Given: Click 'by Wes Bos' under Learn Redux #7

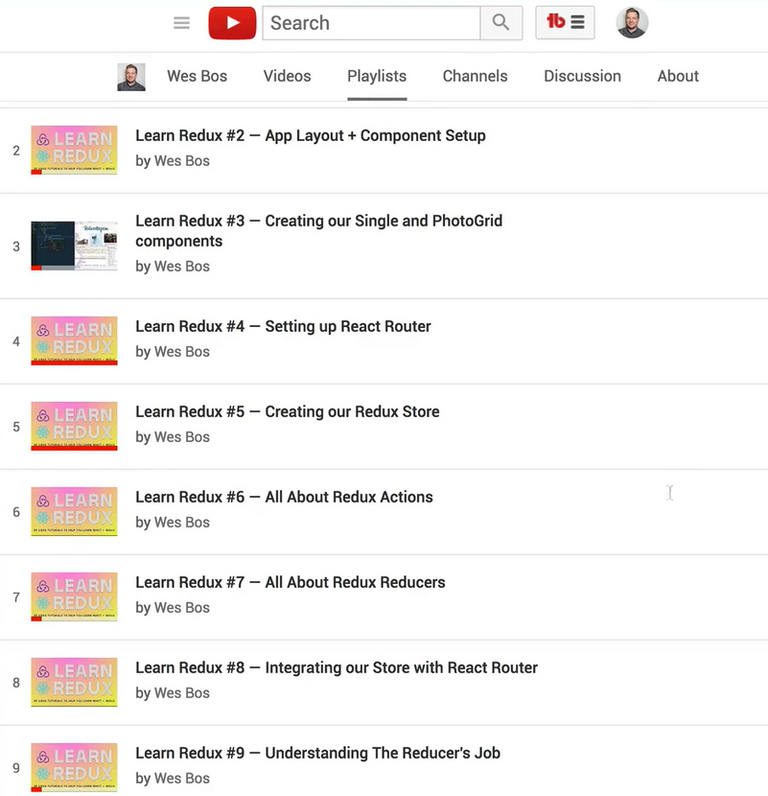Looking at the screenshot, I should click(172, 608).
